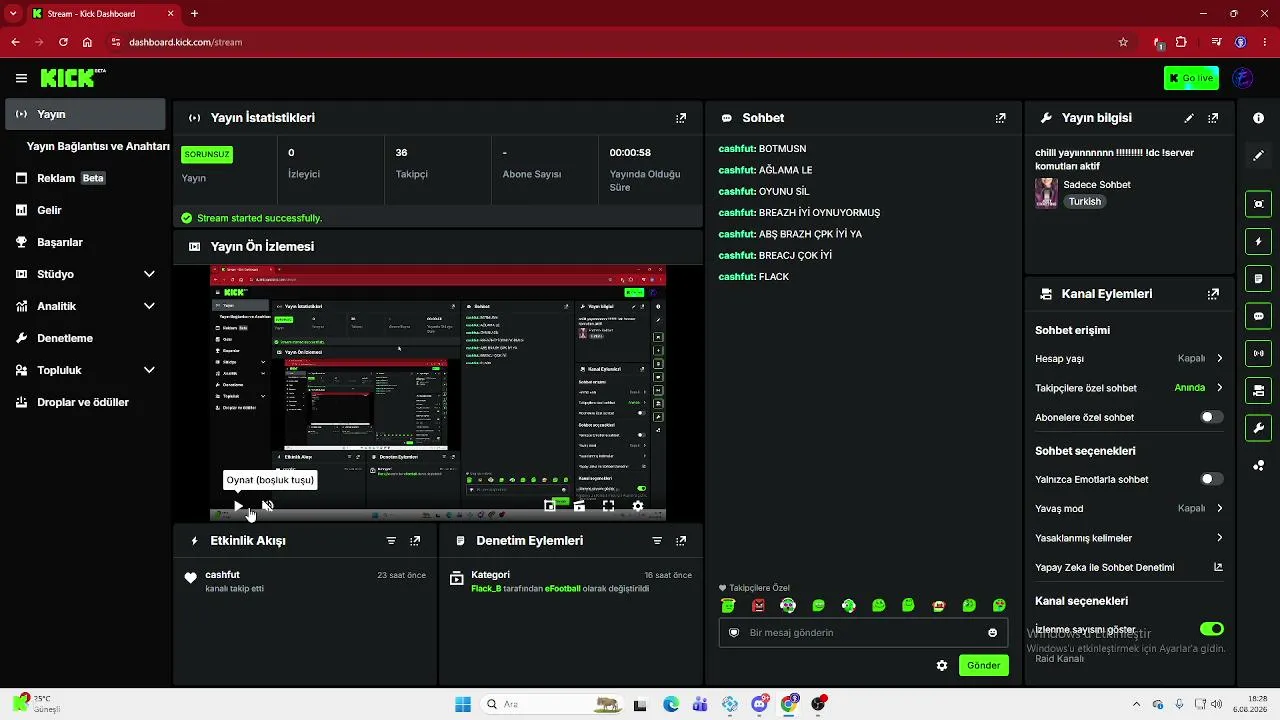Insert the first green emote in chat
The width and height of the screenshot is (1280, 720).
click(x=728, y=605)
